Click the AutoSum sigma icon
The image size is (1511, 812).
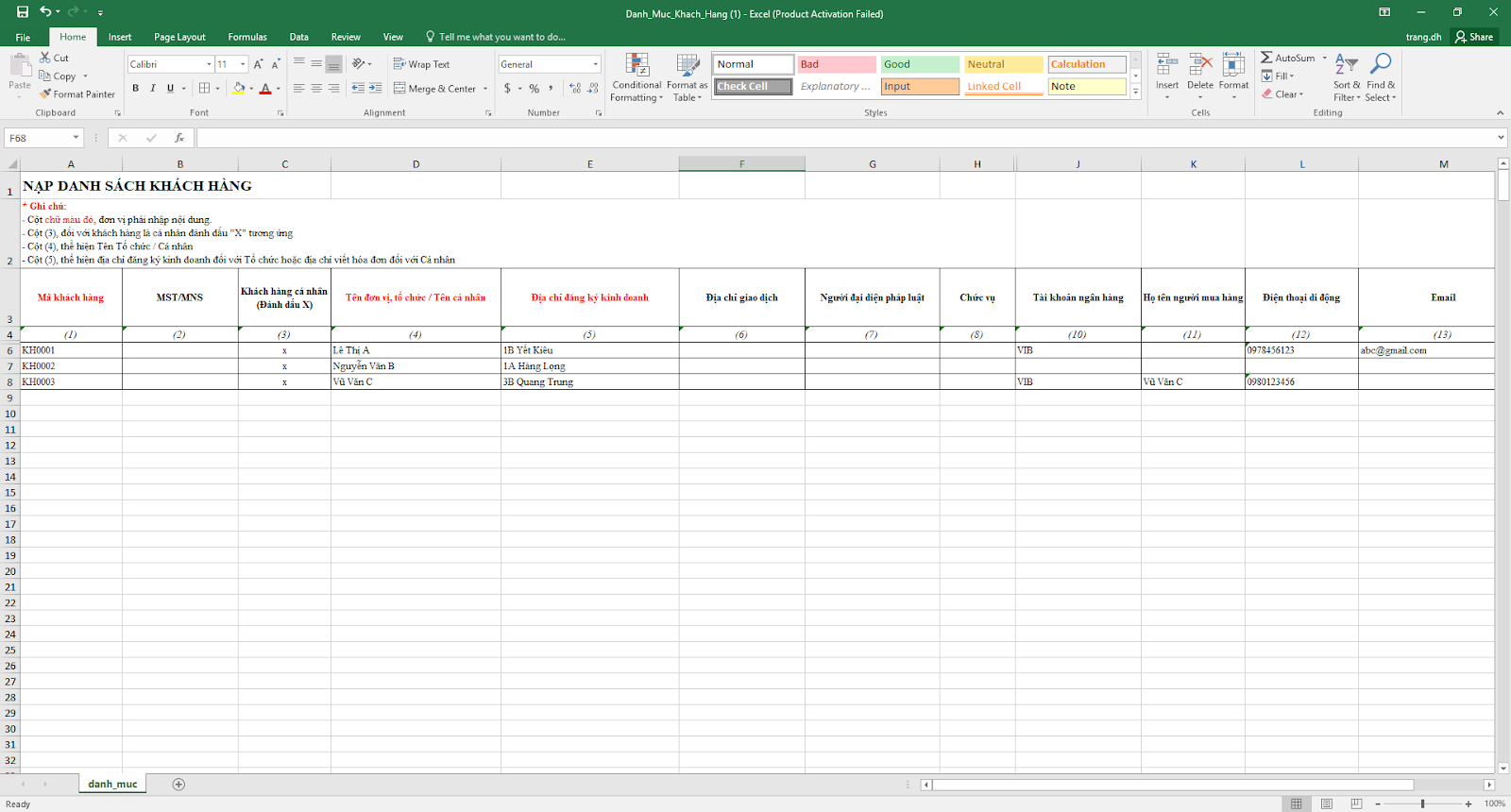tap(1266, 58)
